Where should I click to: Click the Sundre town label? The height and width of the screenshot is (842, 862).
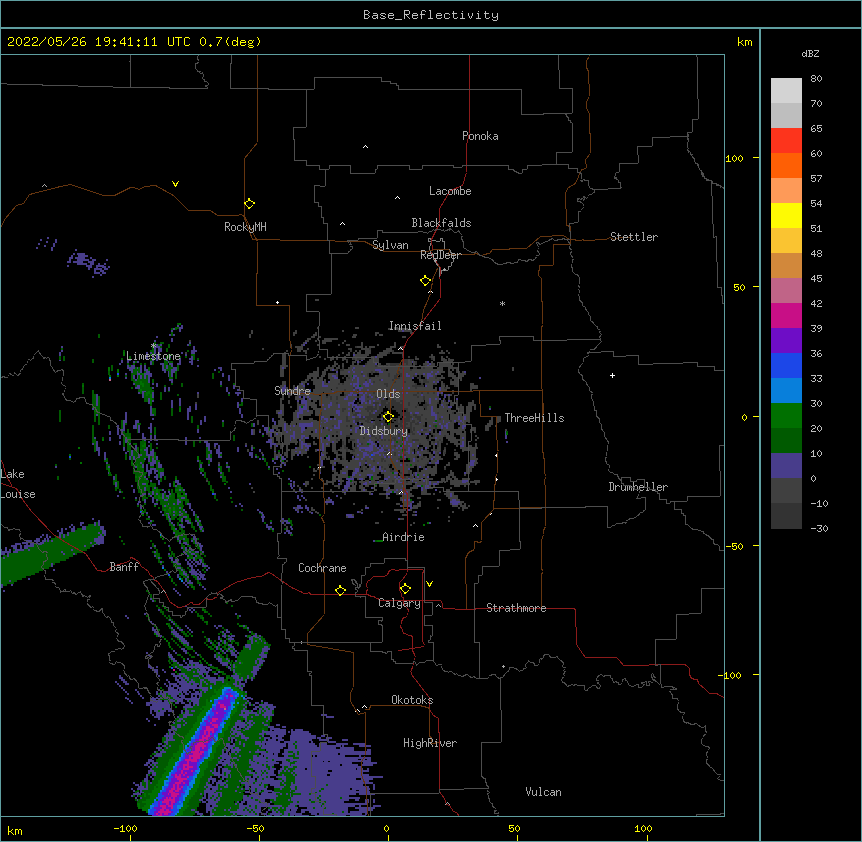(292, 391)
